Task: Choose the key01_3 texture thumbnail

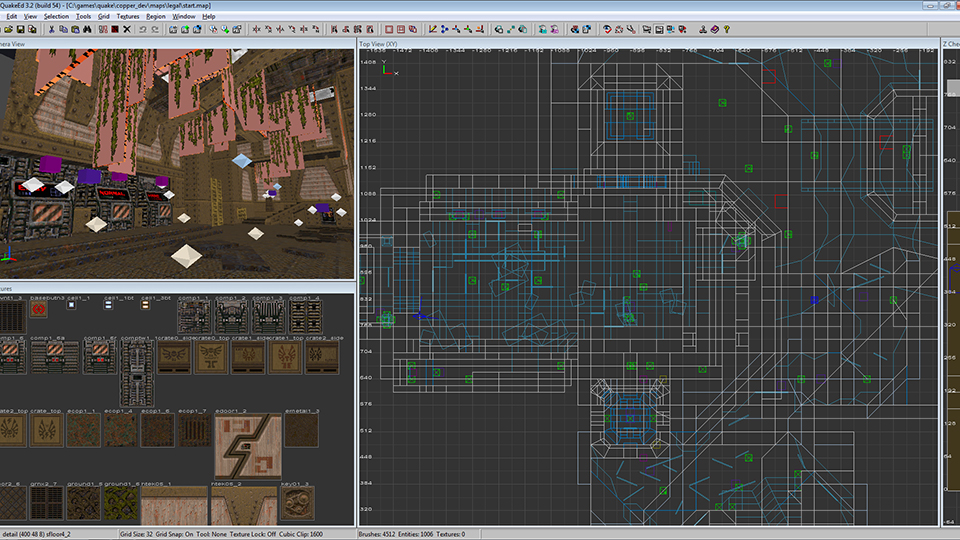Action: coord(298,503)
